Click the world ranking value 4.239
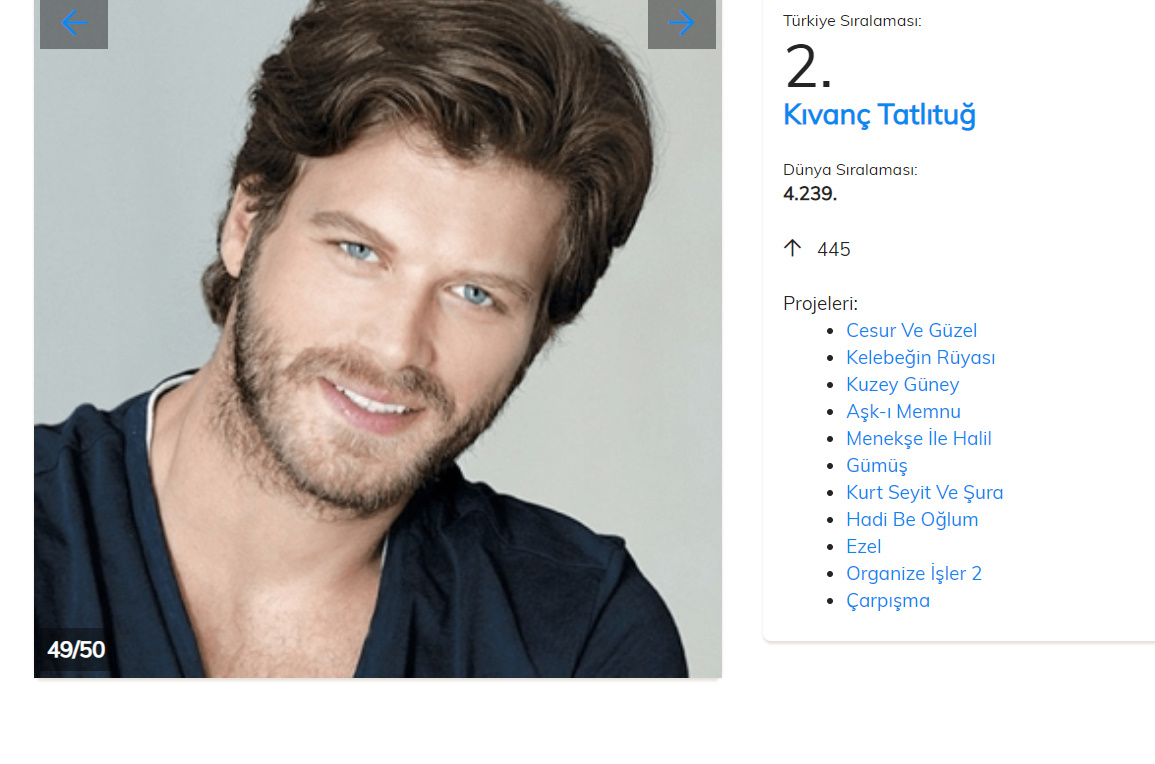 point(810,194)
